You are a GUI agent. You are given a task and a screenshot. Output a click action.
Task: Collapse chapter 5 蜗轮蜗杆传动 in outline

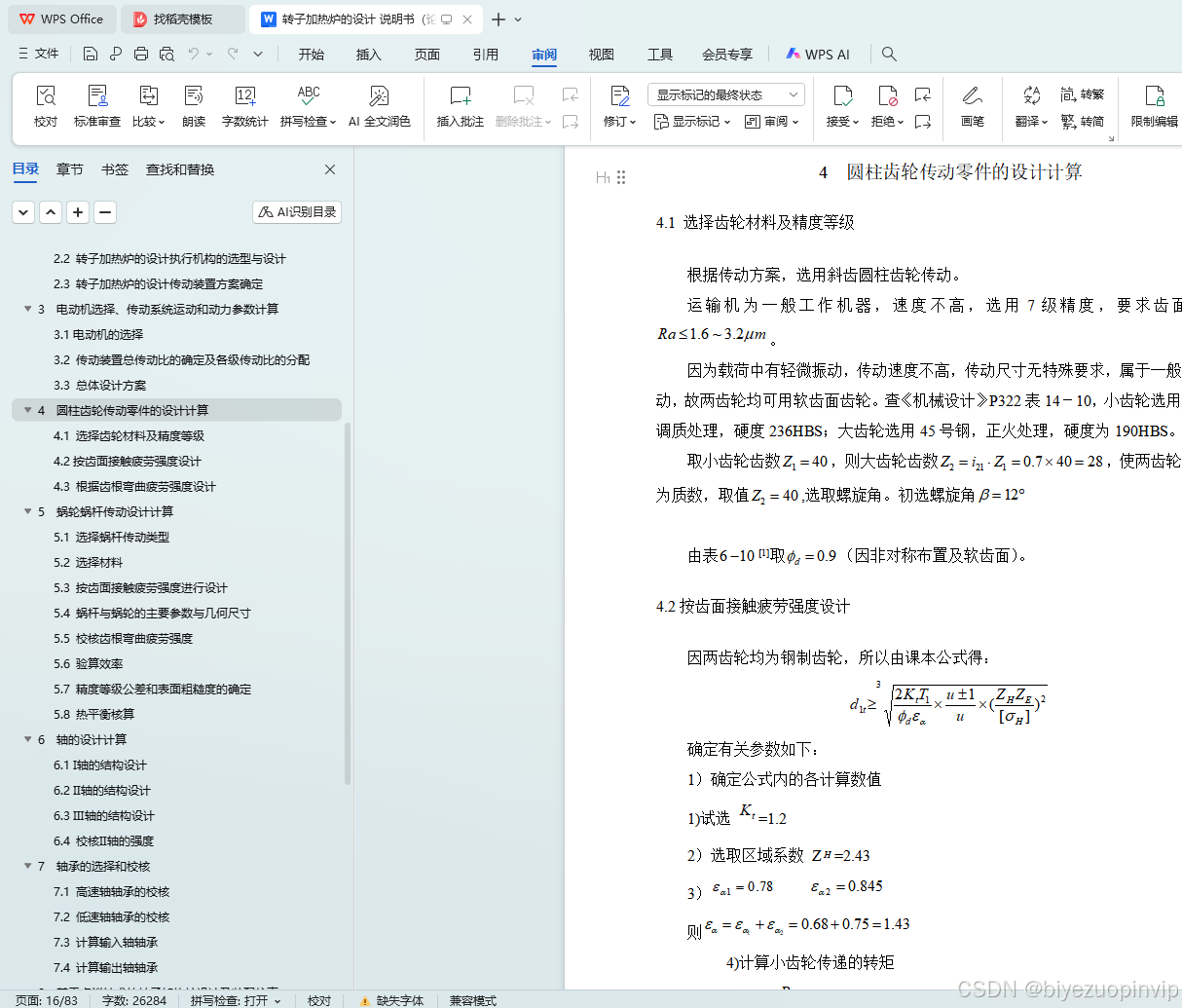coord(27,511)
